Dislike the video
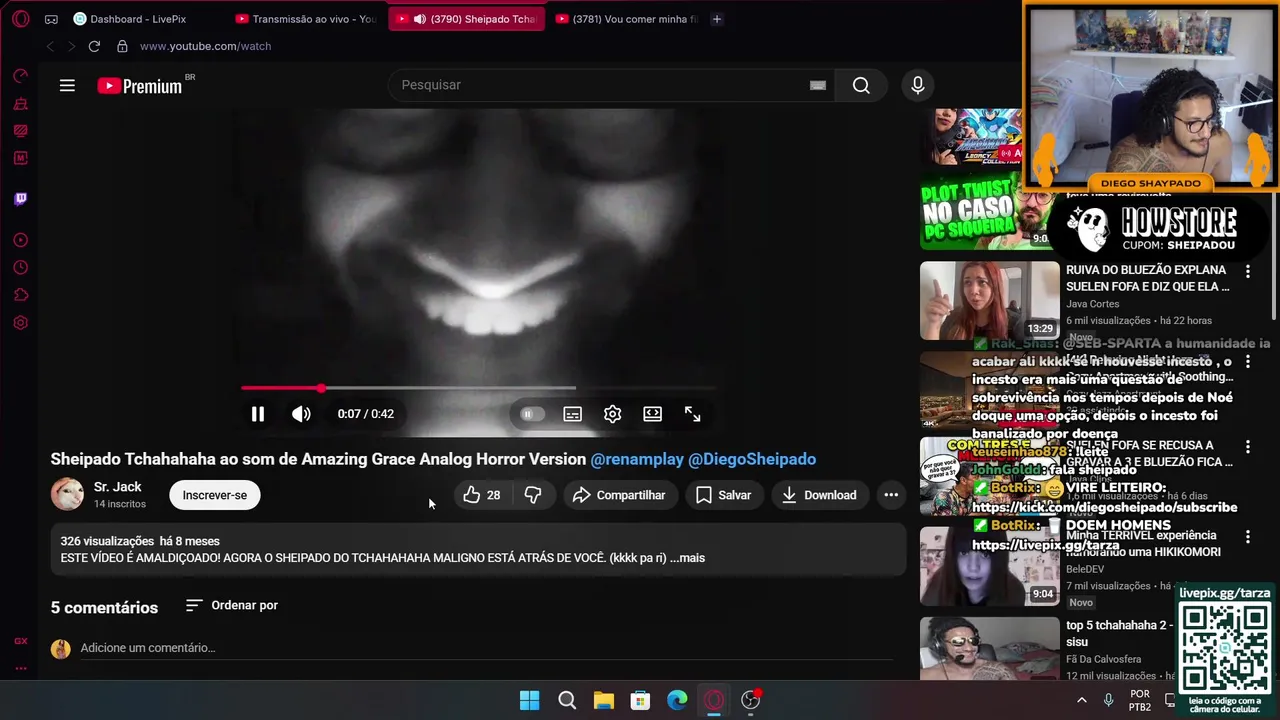This screenshot has height=720, width=1280. click(x=533, y=495)
